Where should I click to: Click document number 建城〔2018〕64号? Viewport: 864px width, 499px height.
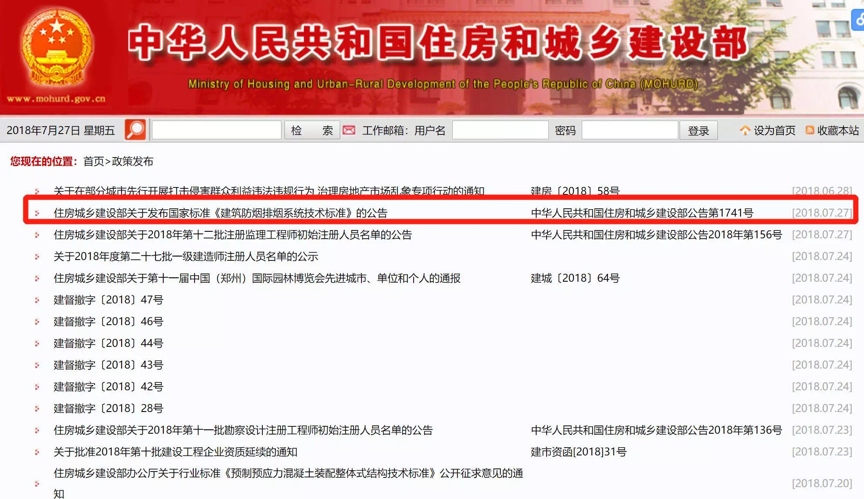[x=575, y=278]
